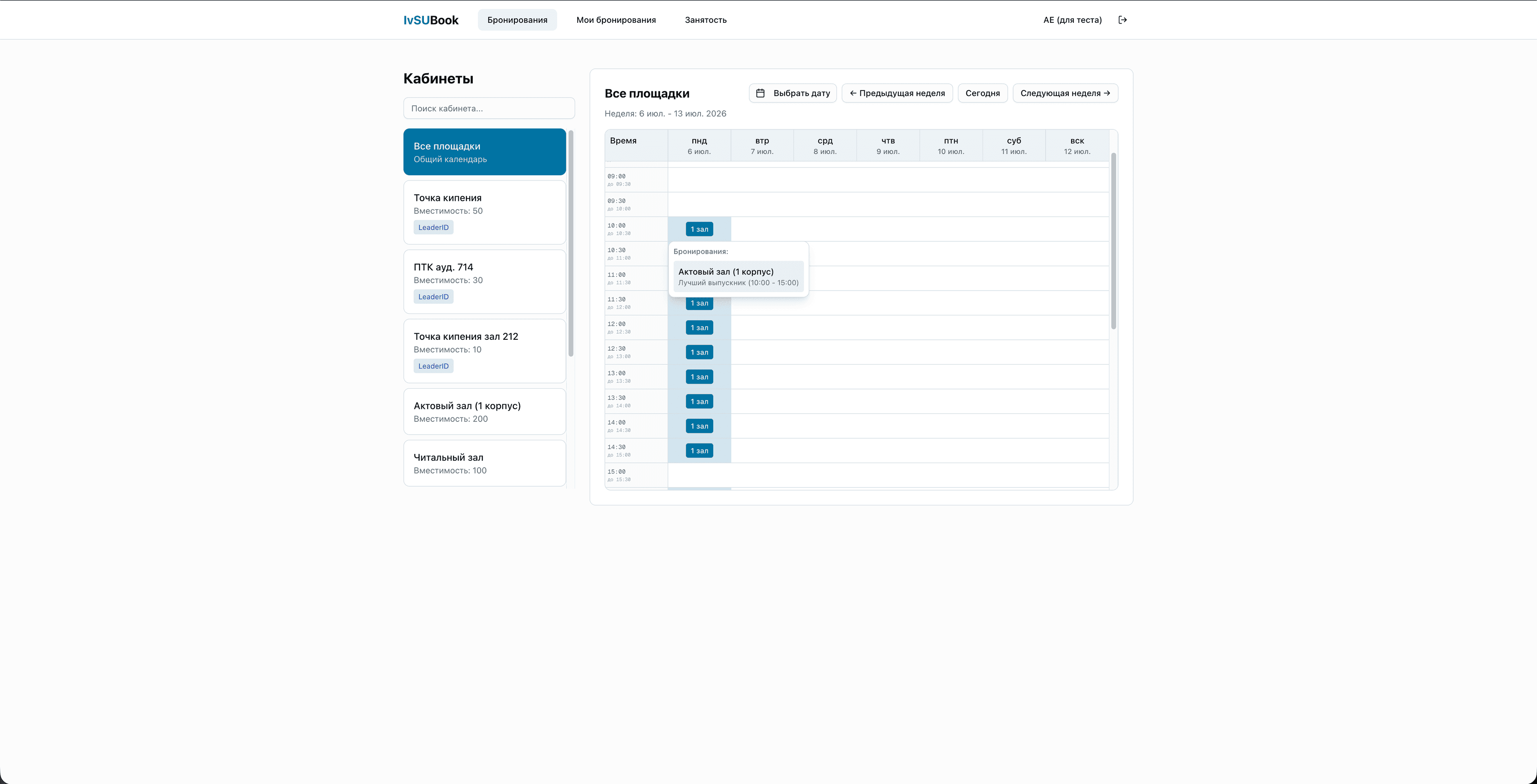Screen dimensions: 1537x784
Task: Click the Неделя: 6 июл. - 13 июл. 2026 text
Action: coord(665,113)
